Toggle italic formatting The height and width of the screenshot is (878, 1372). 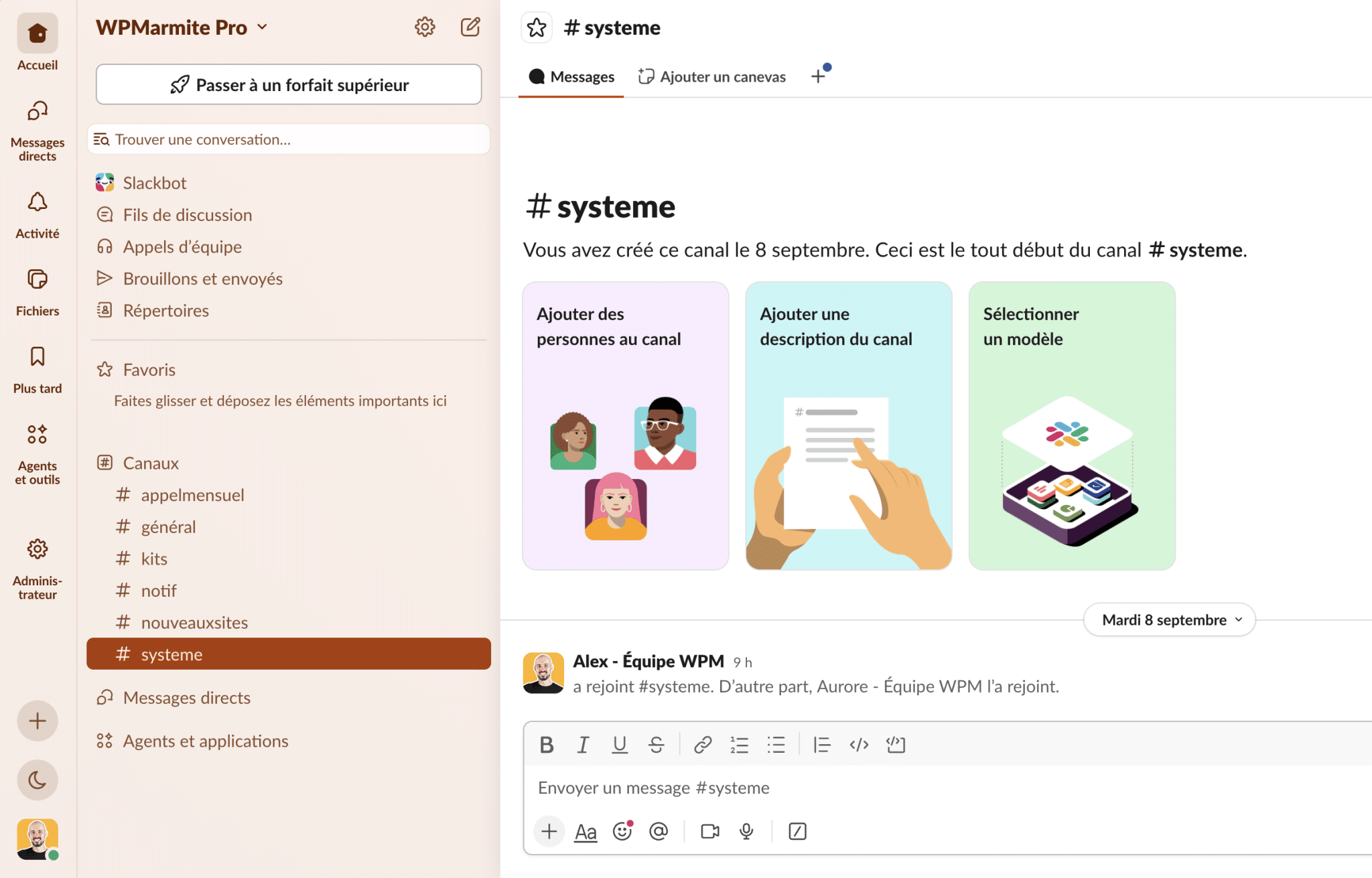coord(583,745)
